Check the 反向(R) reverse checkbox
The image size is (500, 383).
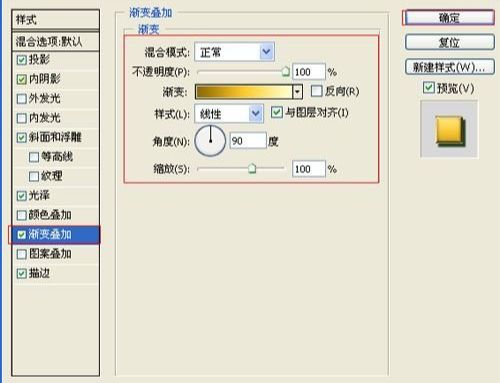point(316,91)
